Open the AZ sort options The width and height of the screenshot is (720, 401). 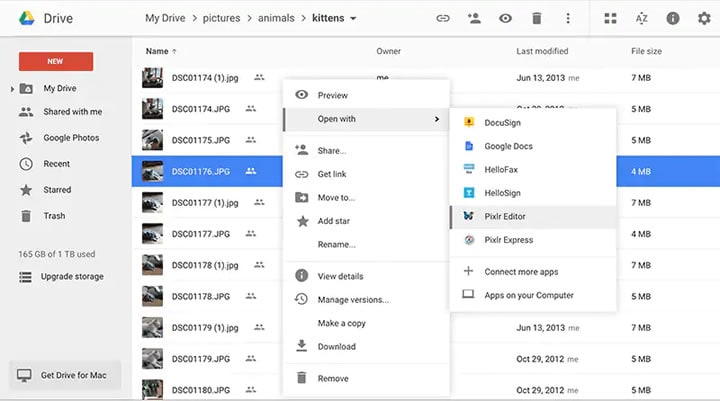point(640,18)
